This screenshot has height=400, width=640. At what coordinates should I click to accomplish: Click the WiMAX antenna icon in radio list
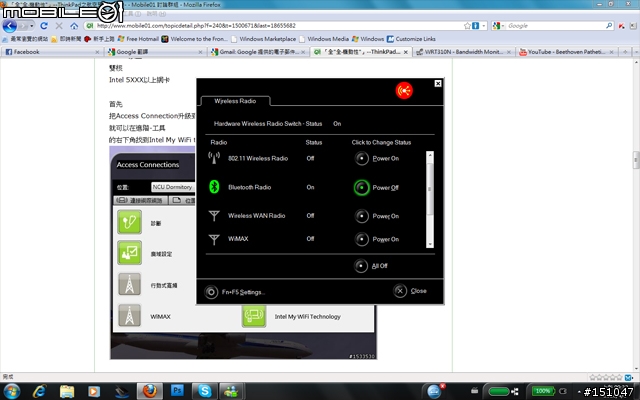[x=214, y=239]
